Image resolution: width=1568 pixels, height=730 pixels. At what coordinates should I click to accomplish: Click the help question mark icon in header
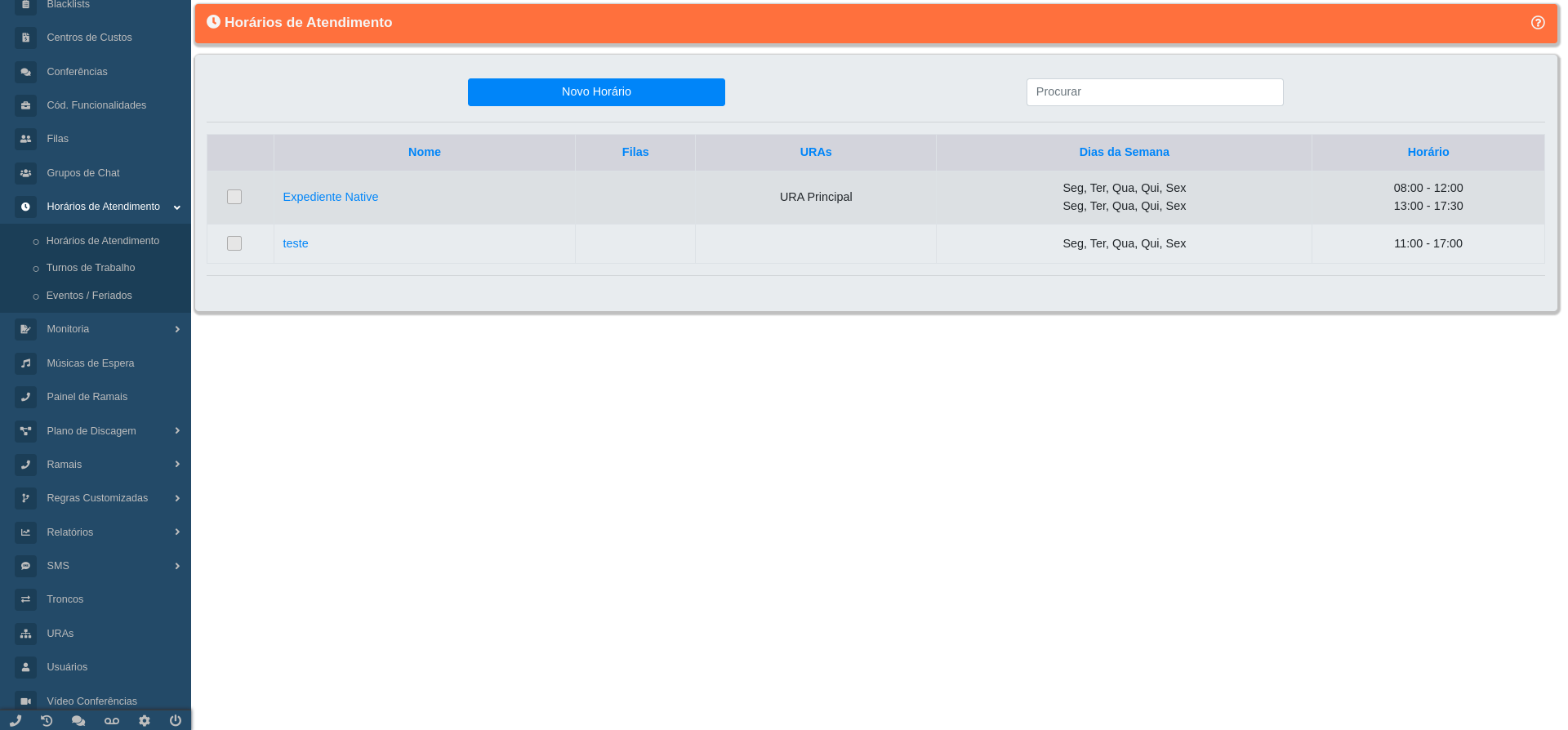coord(1538,23)
